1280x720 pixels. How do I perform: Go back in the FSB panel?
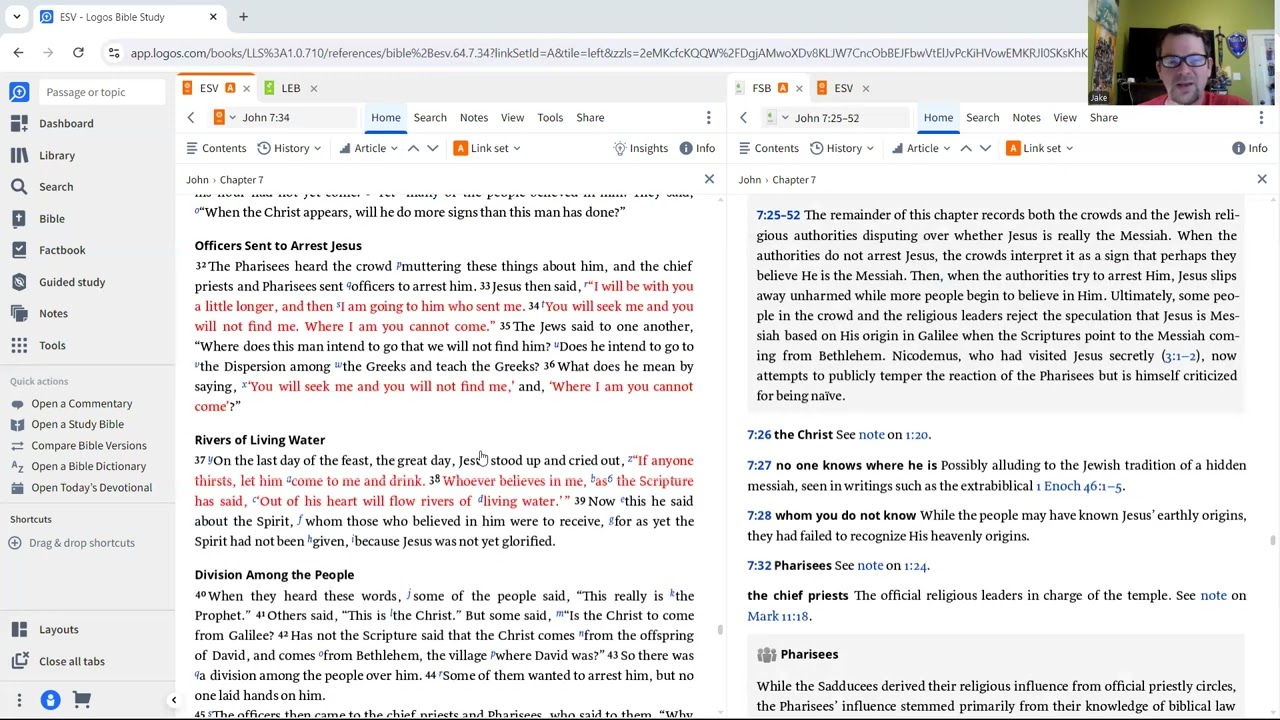point(743,118)
